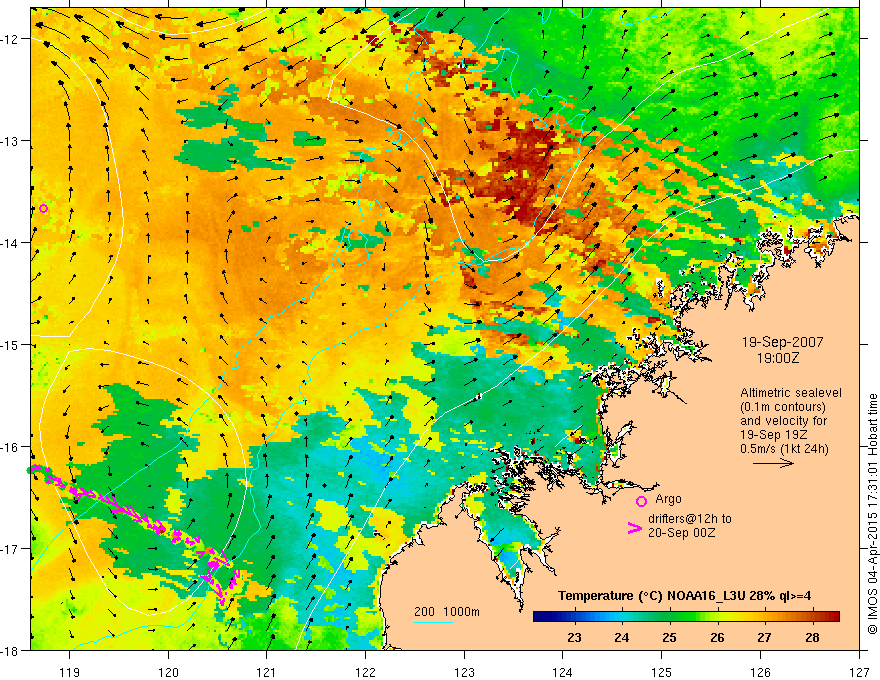880x680 pixels.
Task: Click the '120' longitude axis label
Action: pos(168,672)
